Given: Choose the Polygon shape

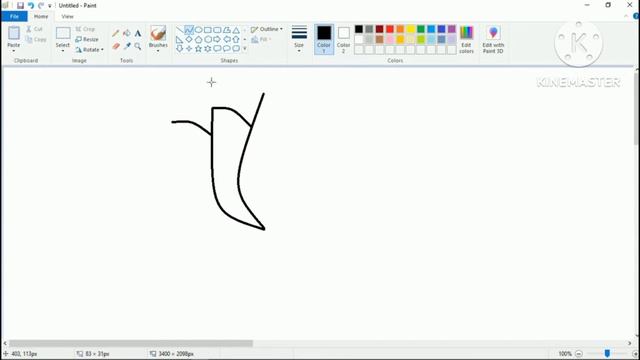Looking at the screenshot, I should coord(227,30).
